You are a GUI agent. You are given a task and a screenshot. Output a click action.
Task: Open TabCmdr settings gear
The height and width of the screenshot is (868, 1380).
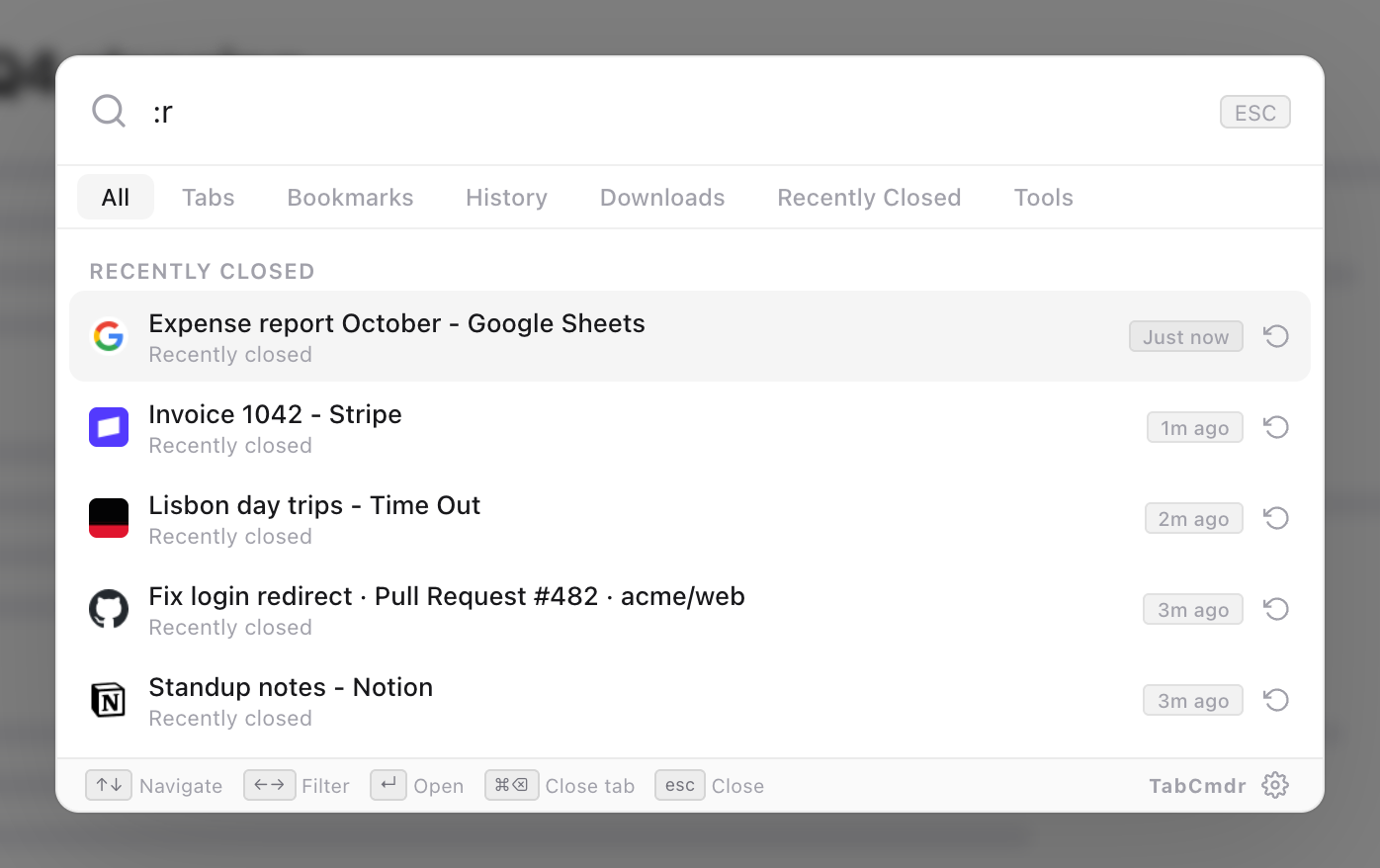(x=1275, y=785)
